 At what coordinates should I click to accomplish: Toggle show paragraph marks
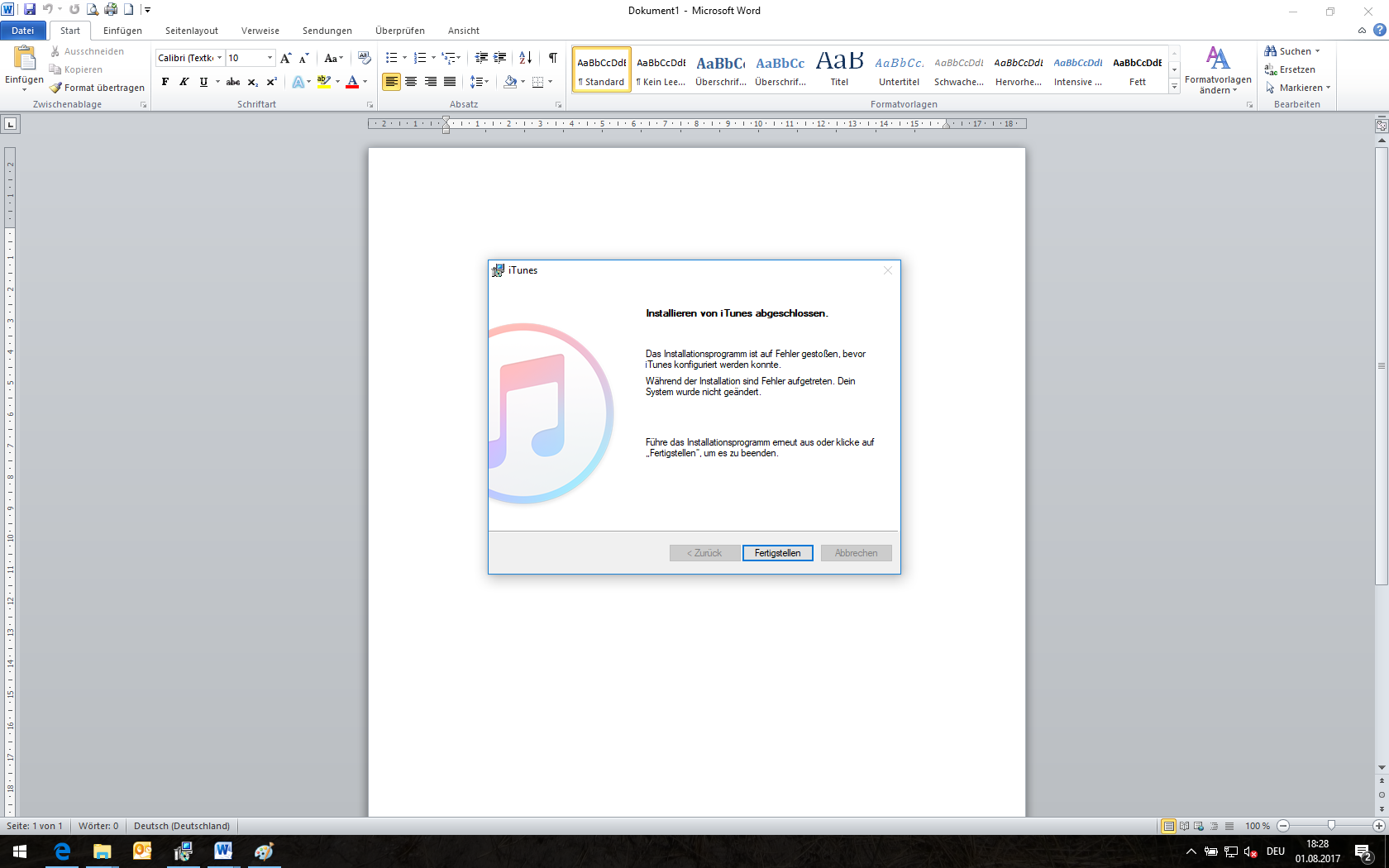click(x=552, y=58)
